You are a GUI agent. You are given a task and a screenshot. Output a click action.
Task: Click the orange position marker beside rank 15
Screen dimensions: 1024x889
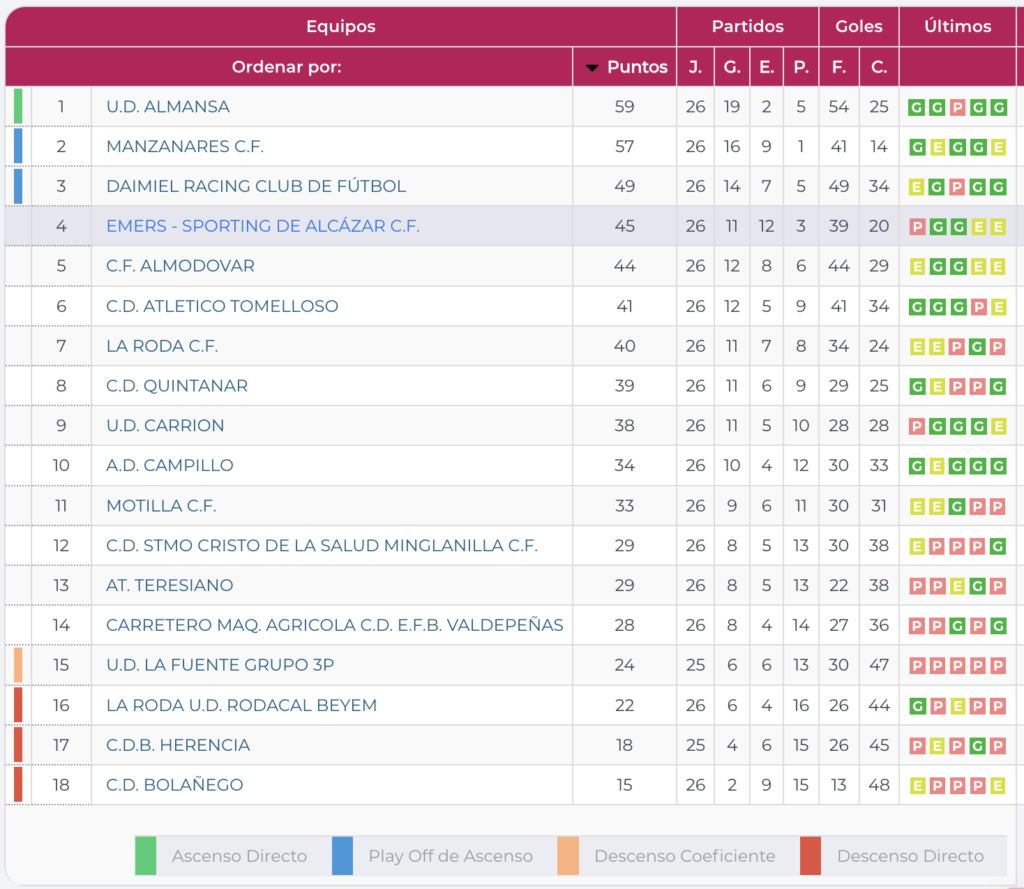click(x=18, y=665)
